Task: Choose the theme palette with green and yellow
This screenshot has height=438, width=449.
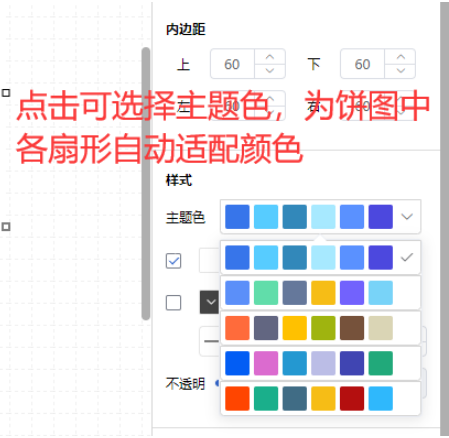Action: coord(320,293)
